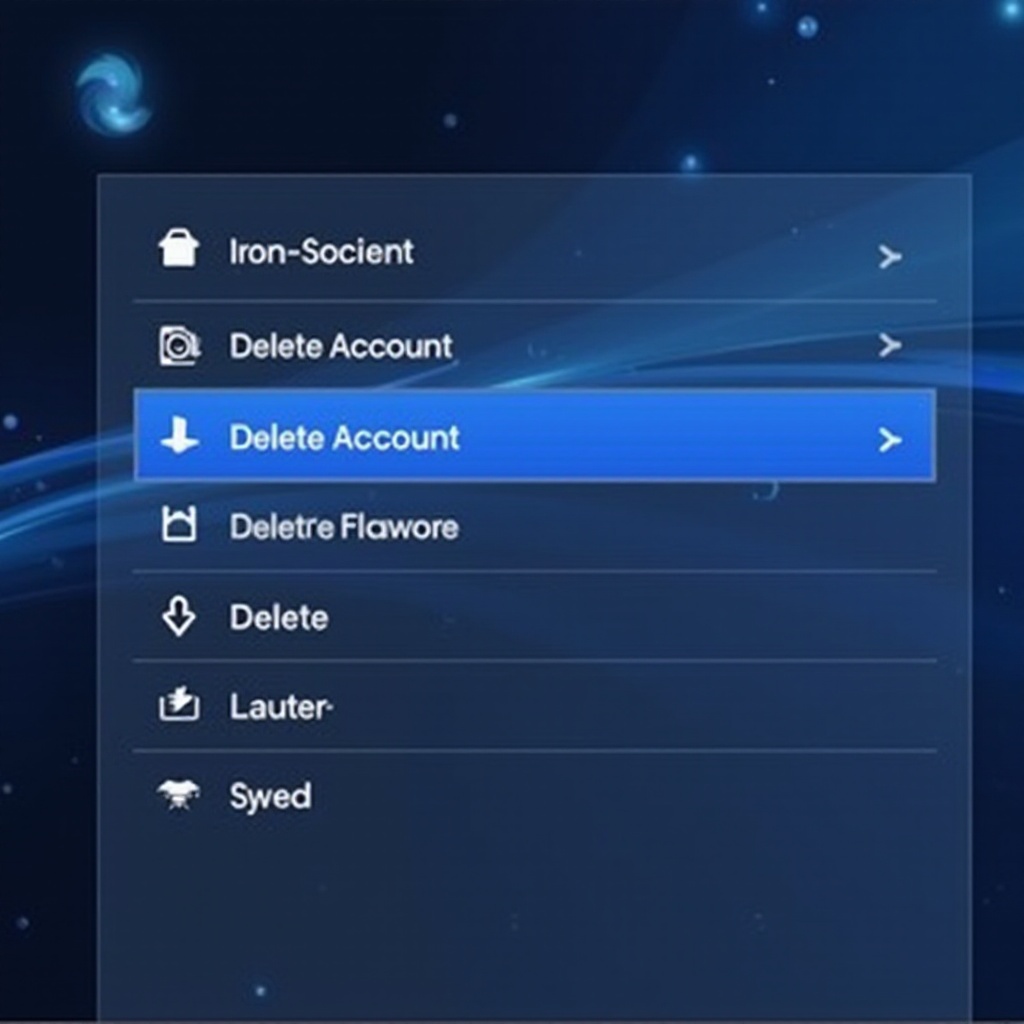Click the highlighted Delete Account option
This screenshot has height=1024, width=1024.
click(344, 437)
